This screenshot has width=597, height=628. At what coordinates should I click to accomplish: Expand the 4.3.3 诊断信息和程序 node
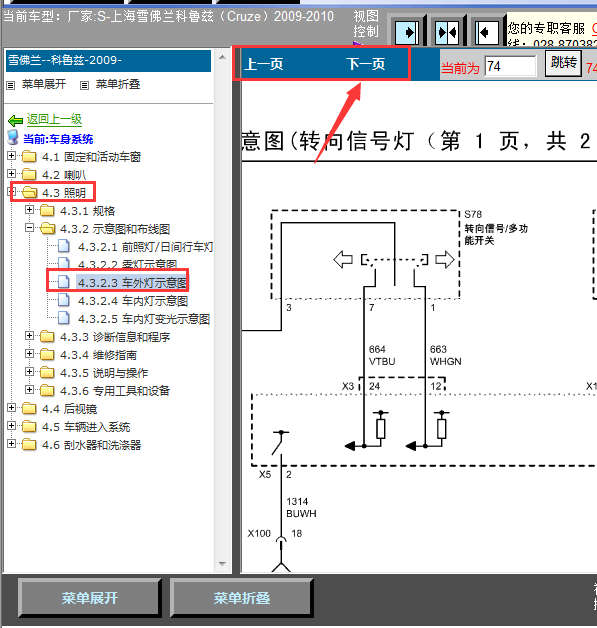(x=29, y=335)
